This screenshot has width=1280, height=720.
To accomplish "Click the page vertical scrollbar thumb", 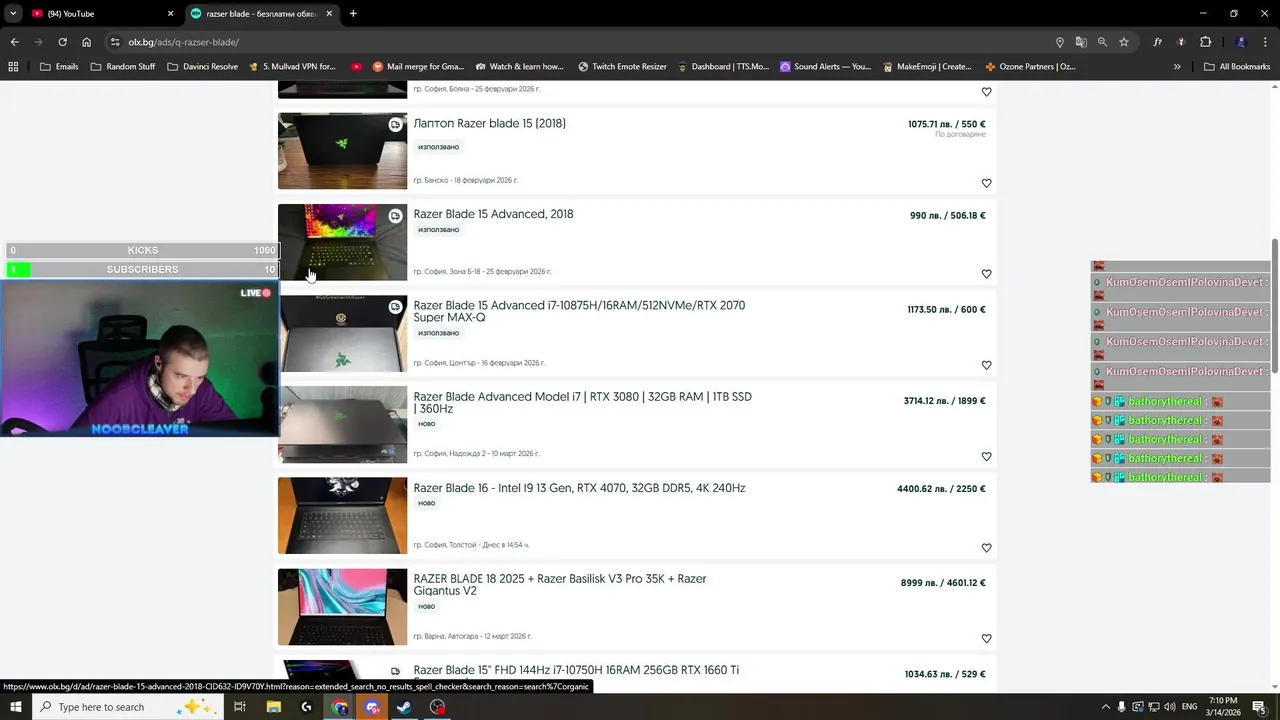I will tap(1275, 305).
